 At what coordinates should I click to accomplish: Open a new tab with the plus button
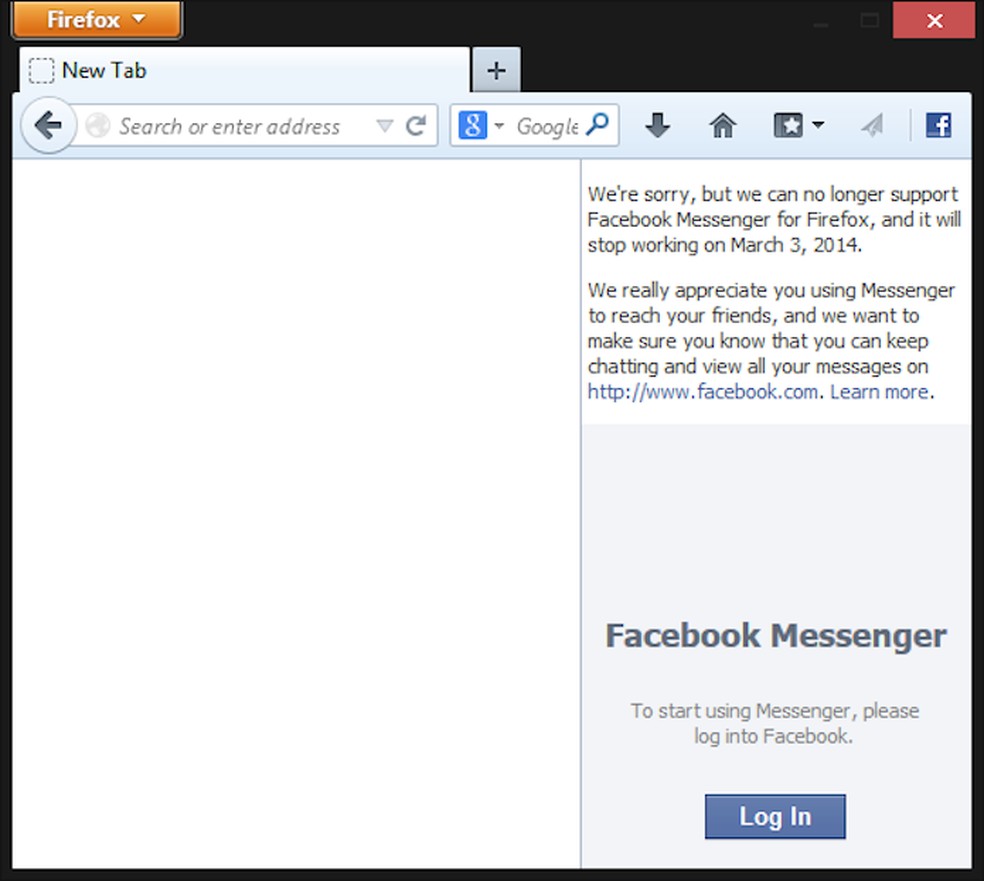[x=494, y=70]
